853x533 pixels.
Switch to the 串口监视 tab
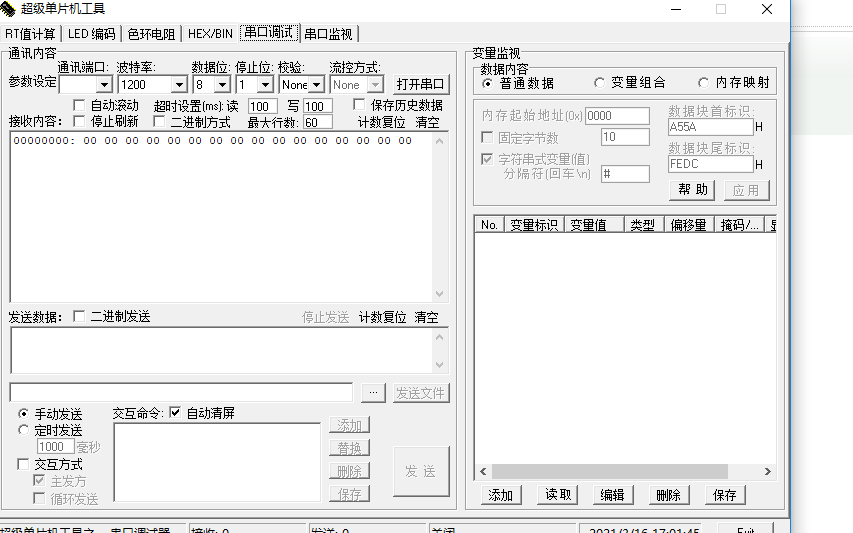point(329,33)
